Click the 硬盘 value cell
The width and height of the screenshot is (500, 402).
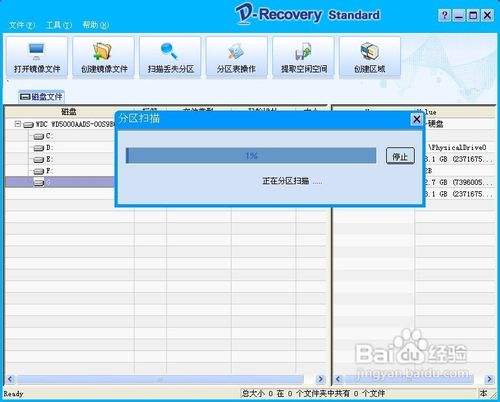(x=435, y=124)
